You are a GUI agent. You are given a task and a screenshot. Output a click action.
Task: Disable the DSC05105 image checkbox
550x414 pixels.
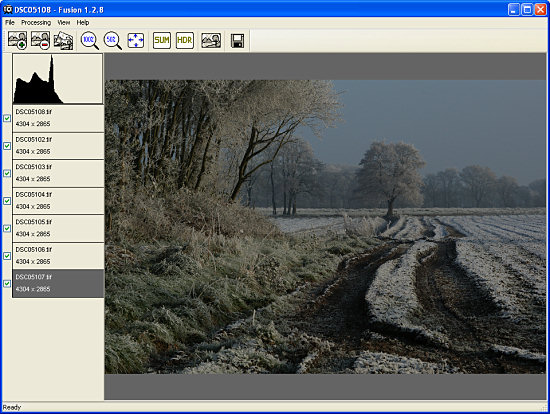(7, 228)
